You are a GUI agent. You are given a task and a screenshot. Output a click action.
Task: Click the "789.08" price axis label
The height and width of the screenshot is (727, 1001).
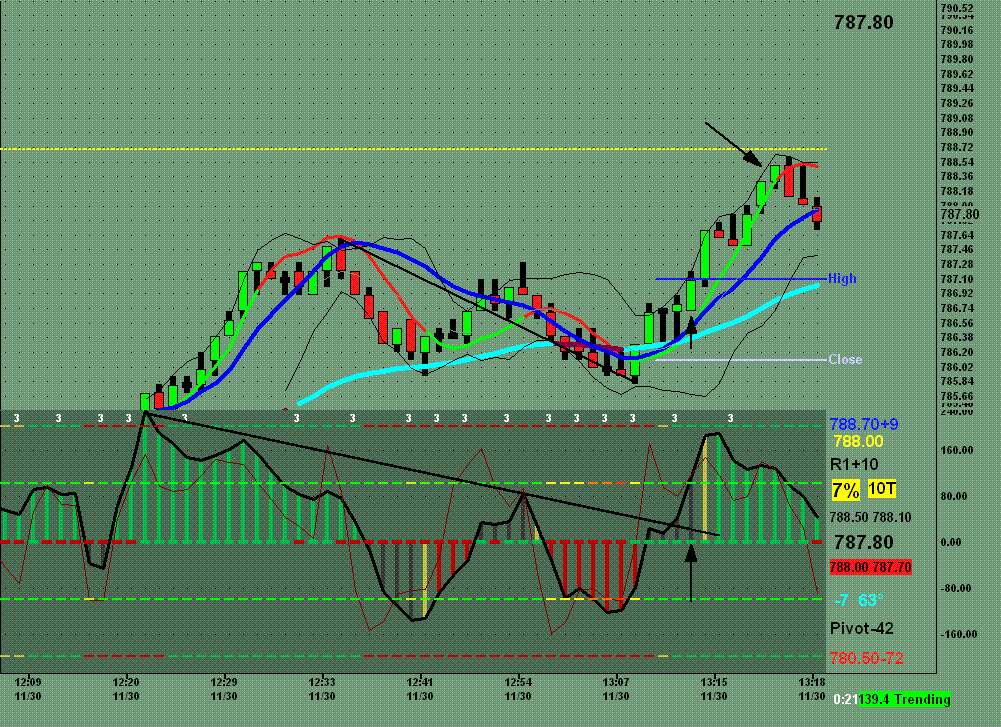click(x=957, y=117)
